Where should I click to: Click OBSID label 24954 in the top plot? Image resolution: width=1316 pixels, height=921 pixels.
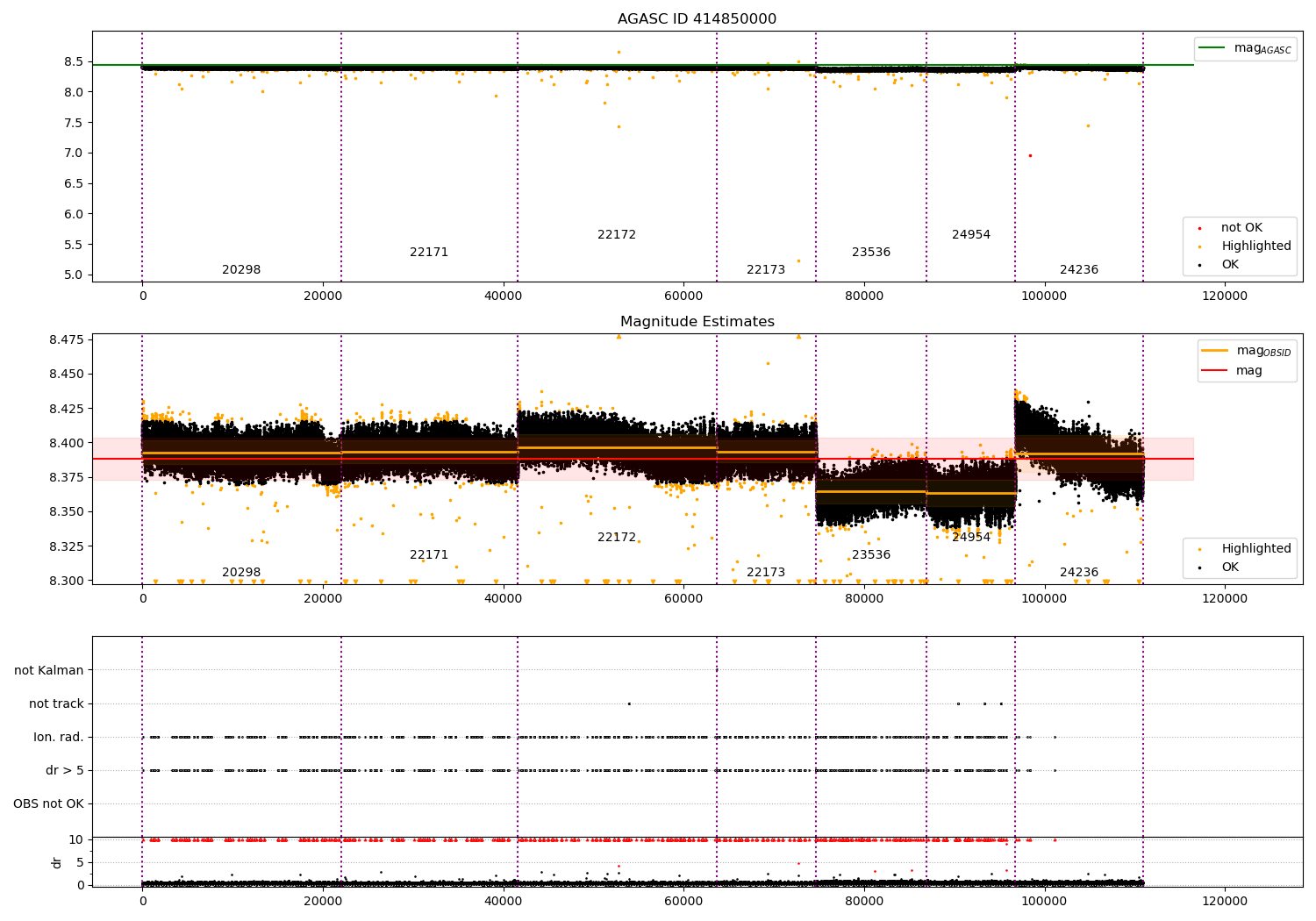971,235
